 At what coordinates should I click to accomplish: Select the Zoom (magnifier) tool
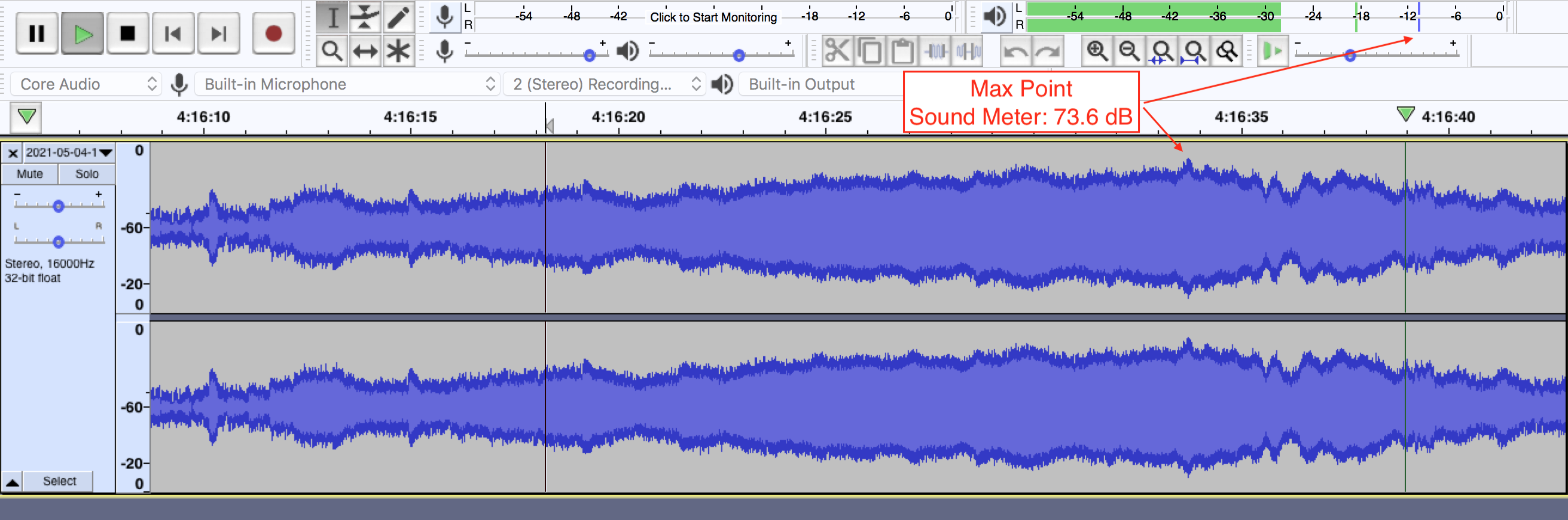[x=332, y=50]
